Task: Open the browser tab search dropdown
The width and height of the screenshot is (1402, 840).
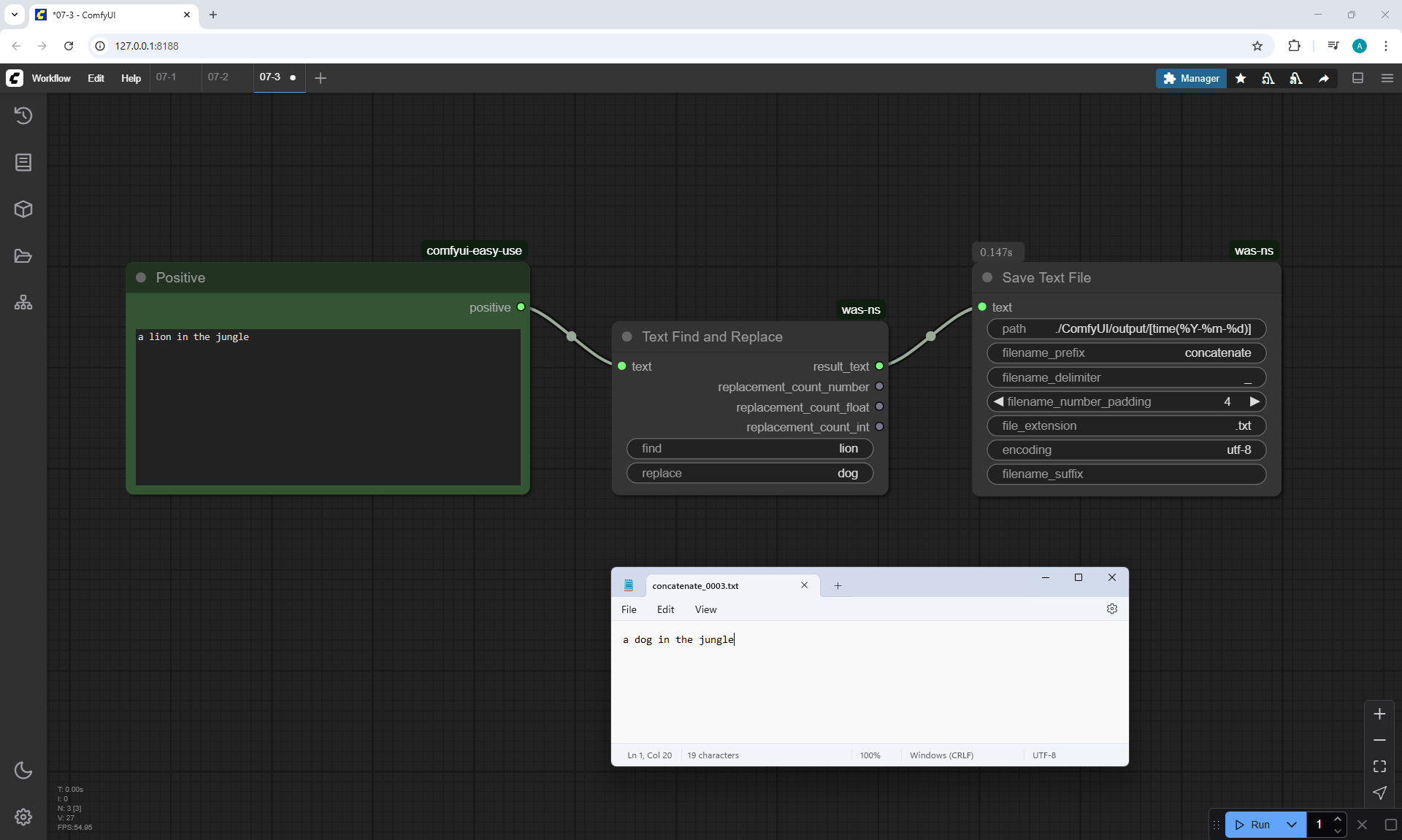Action: tap(14, 15)
